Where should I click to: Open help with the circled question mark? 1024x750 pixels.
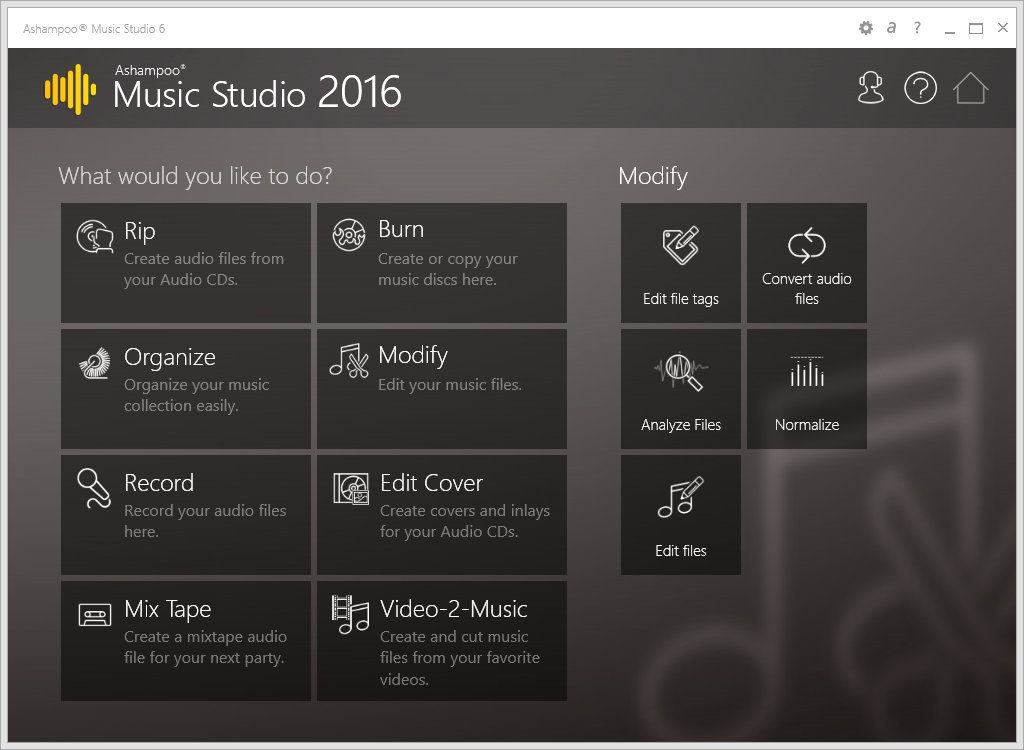(920, 88)
